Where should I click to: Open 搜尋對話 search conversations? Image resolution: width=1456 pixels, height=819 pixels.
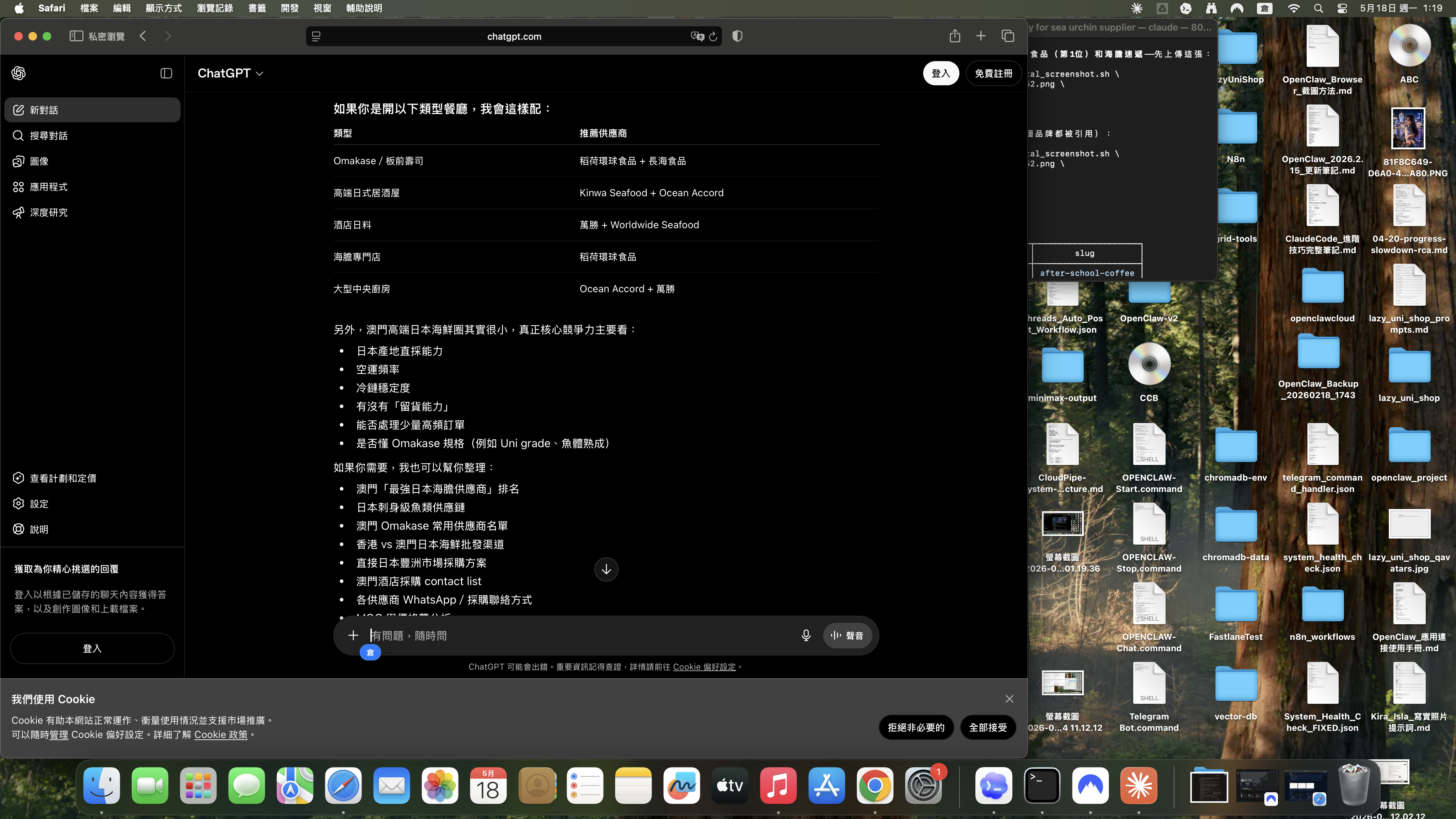click(x=92, y=136)
